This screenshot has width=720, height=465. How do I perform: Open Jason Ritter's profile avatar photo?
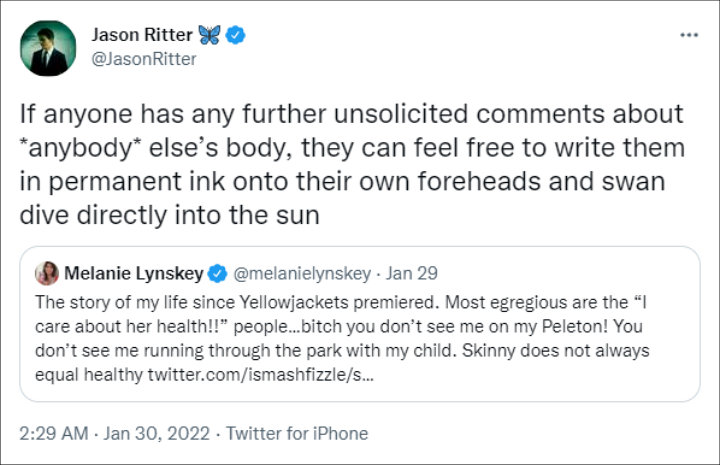[x=47, y=47]
